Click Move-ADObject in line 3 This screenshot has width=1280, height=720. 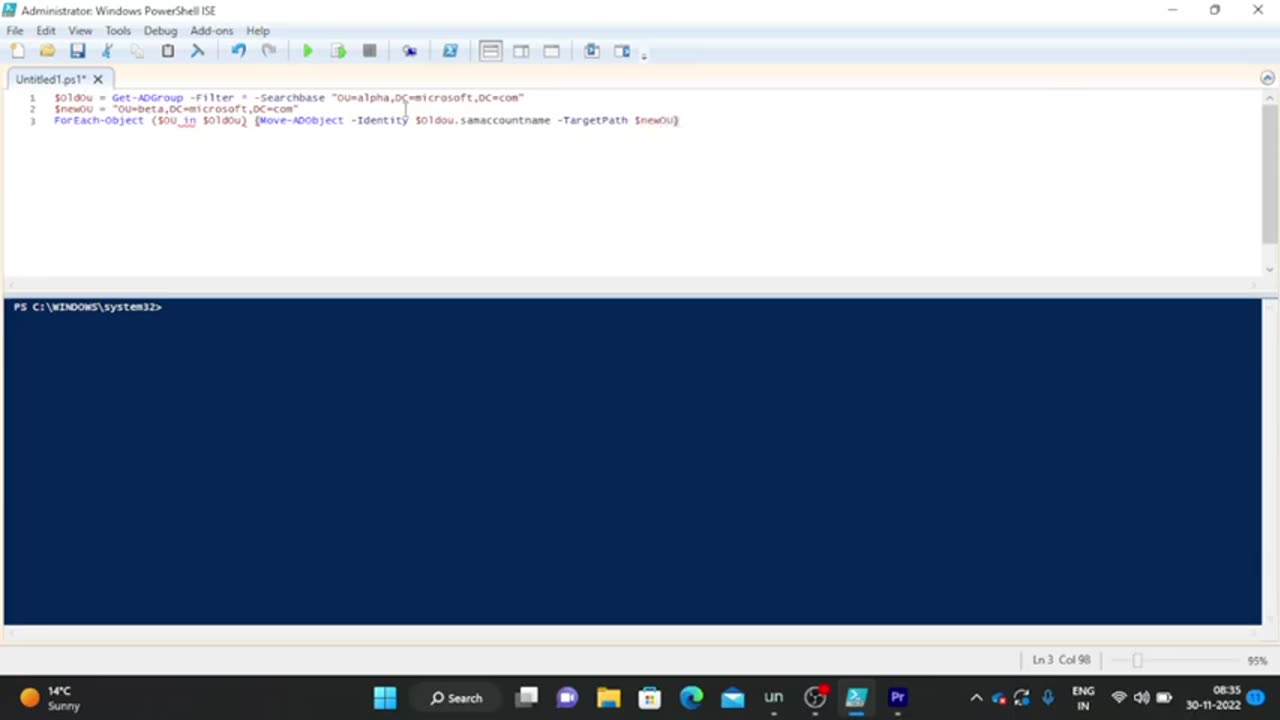coord(301,120)
